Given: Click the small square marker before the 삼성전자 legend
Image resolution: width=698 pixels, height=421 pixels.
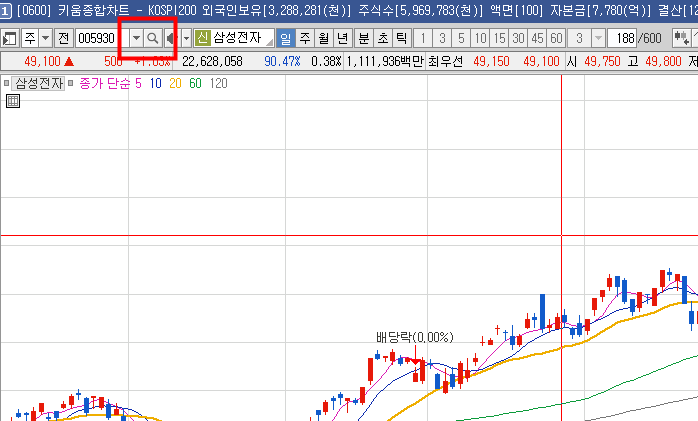Looking at the screenshot, I should pyautogui.click(x=6, y=83).
